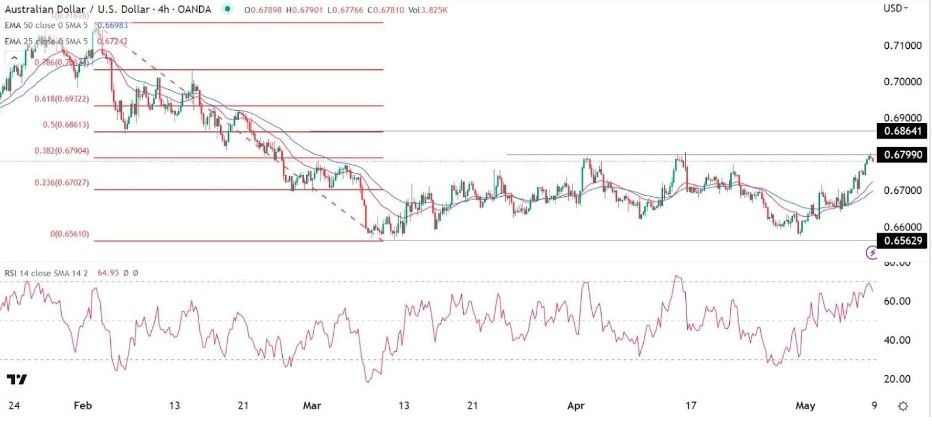Click the 17 date label on time axis
Image resolution: width=932 pixels, height=434 pixels.
[x=691, y=406]
